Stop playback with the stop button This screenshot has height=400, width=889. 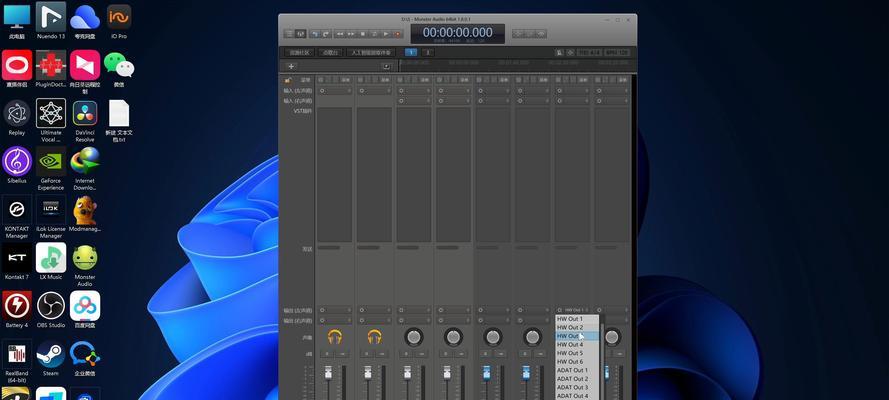[x=363, y=34]
